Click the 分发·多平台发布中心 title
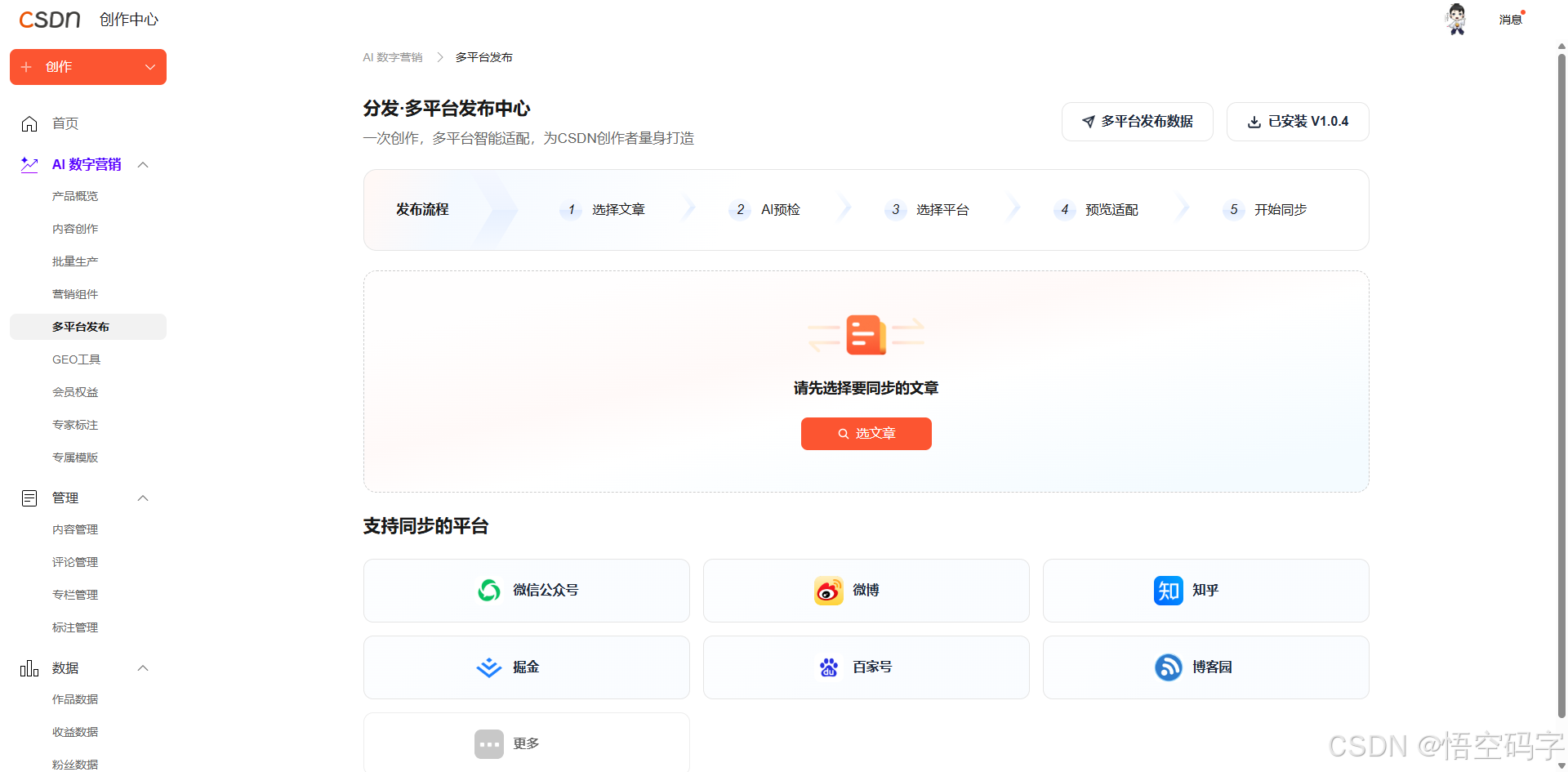Image resolution: width=1568 pixels, height=772 pixels. pyautogui.click(x=447, y=109)
